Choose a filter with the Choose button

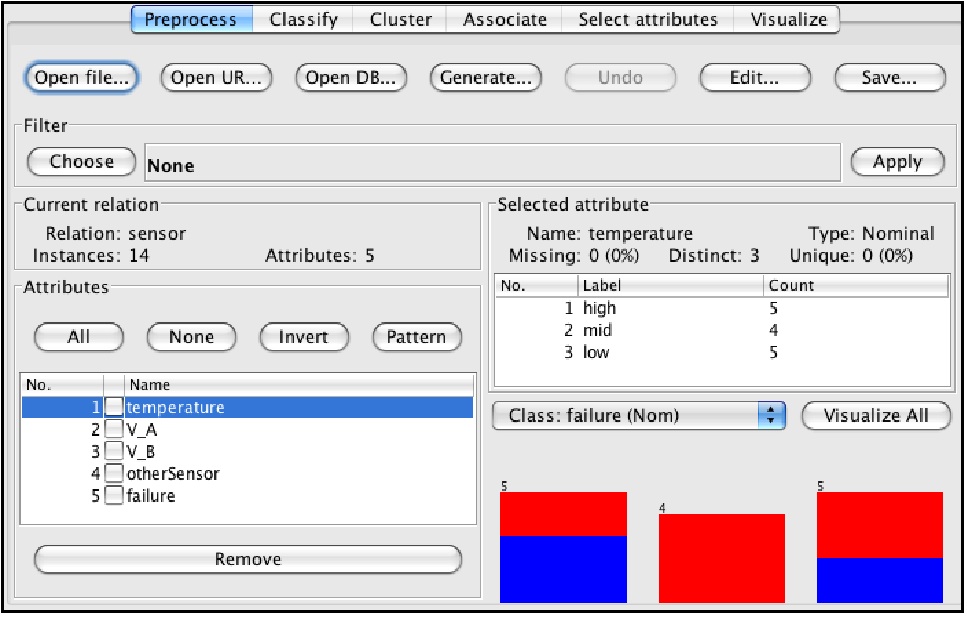click(x=81, y=162)
